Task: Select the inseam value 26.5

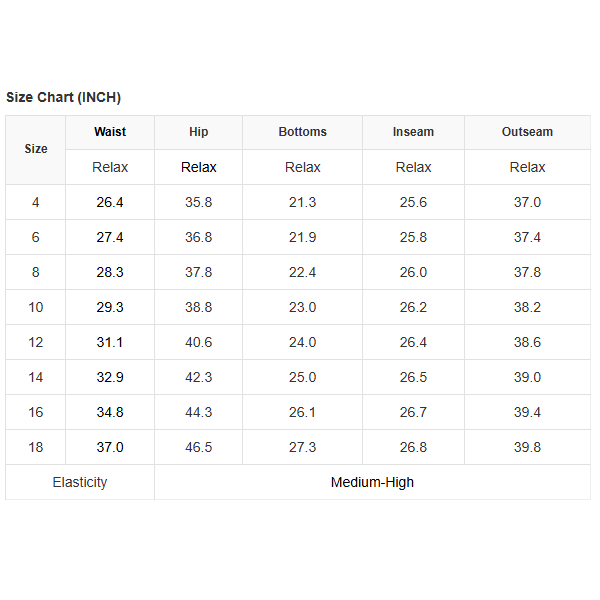Action: 413,377
